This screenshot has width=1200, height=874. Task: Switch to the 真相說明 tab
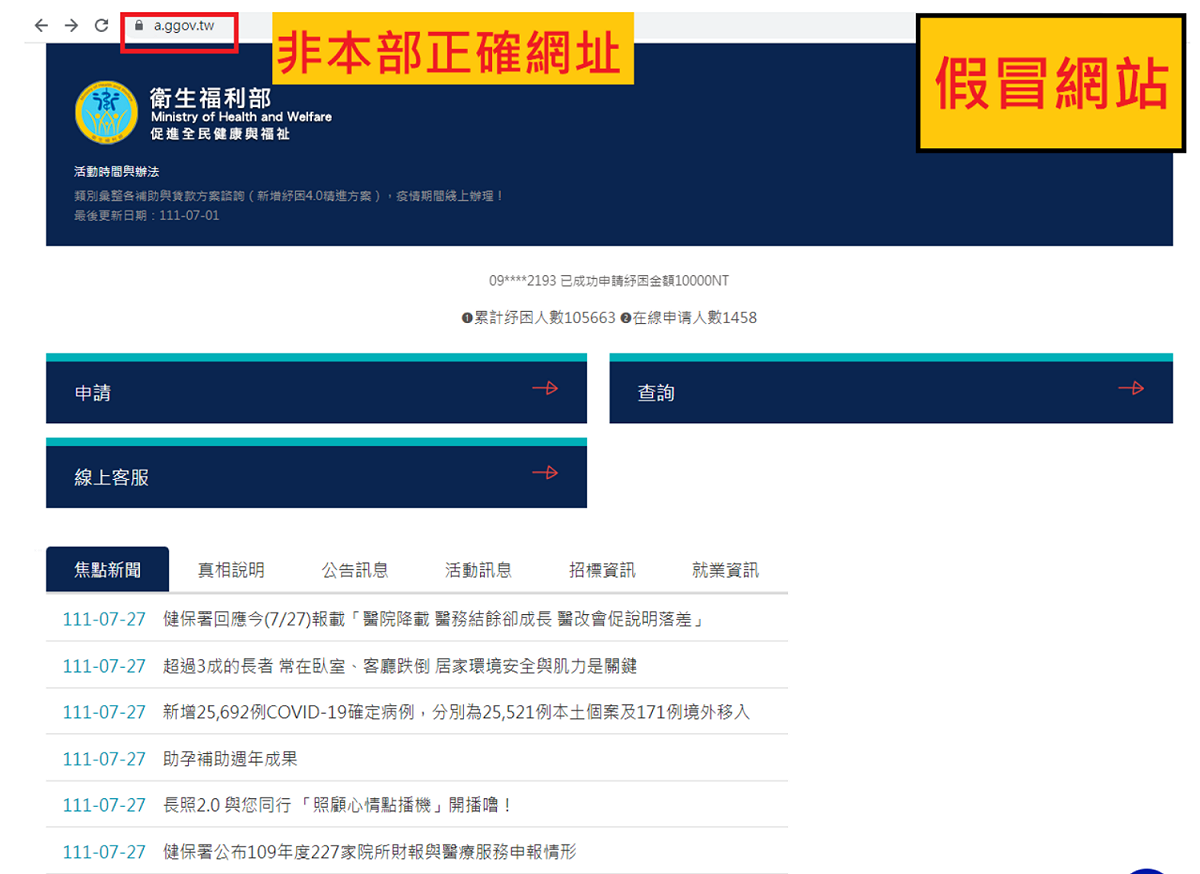point(231,570)
